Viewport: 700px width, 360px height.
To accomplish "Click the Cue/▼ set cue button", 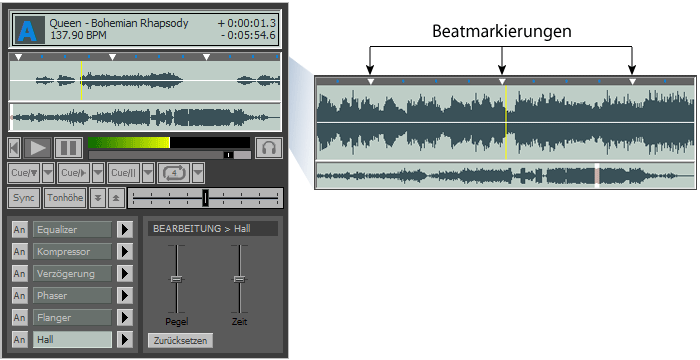I will point(24,173).
